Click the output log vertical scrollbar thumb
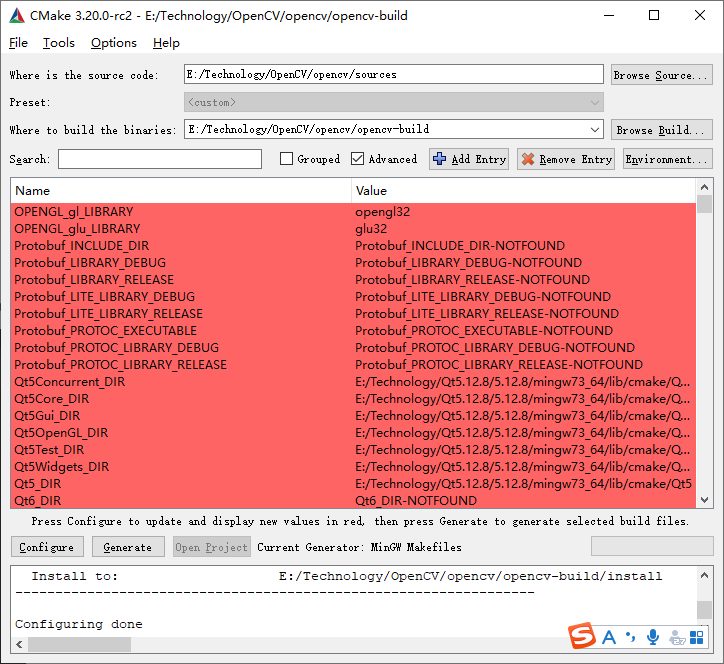 coord(704,610)
